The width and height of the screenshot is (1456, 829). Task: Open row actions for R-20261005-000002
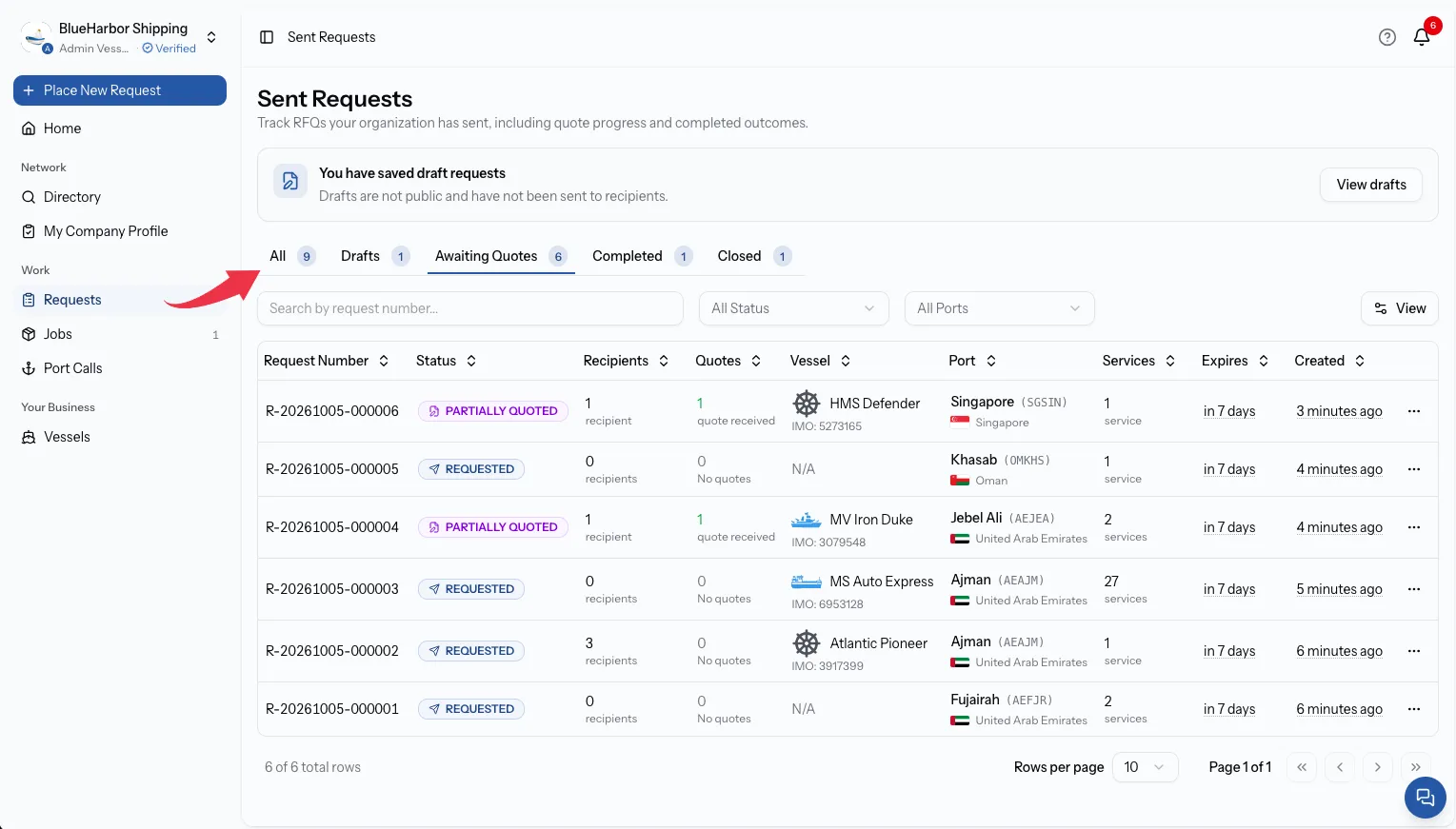click(x=1414, y=651)
